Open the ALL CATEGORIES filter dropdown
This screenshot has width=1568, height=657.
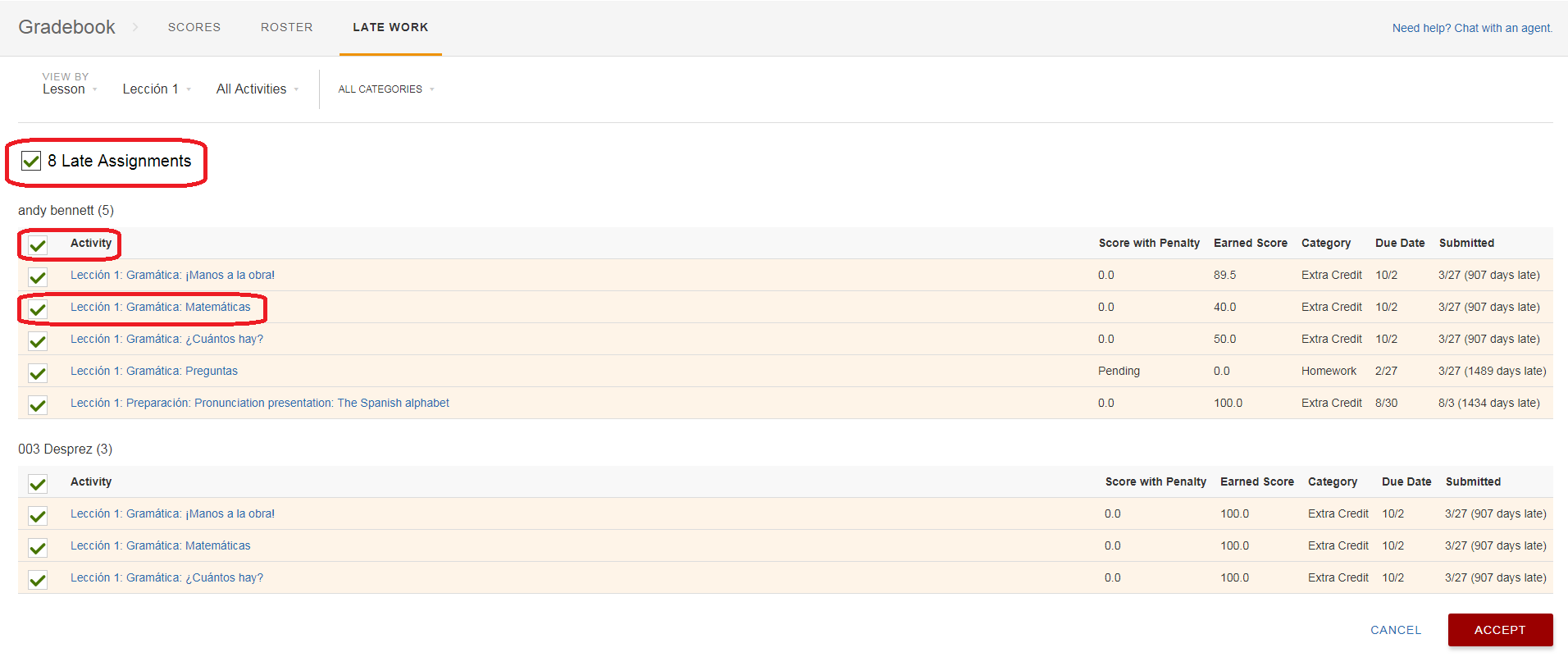pos(386,89)
